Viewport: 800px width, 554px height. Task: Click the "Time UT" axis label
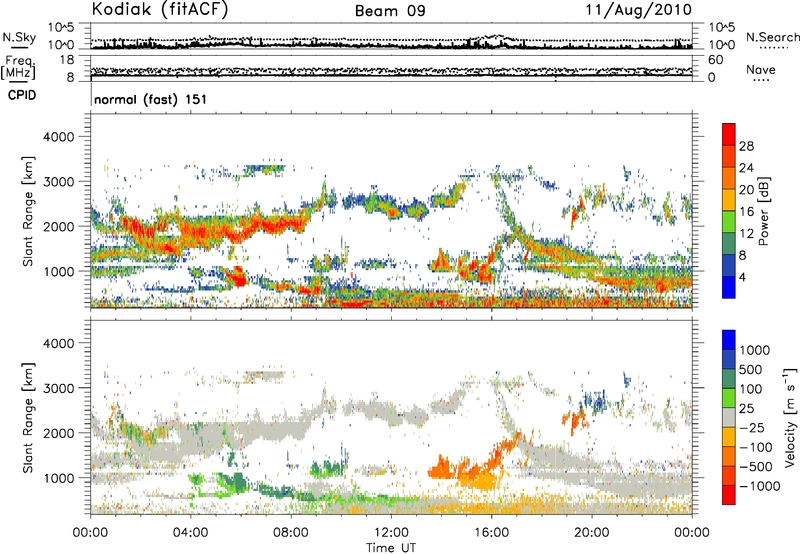click(391, 548)
